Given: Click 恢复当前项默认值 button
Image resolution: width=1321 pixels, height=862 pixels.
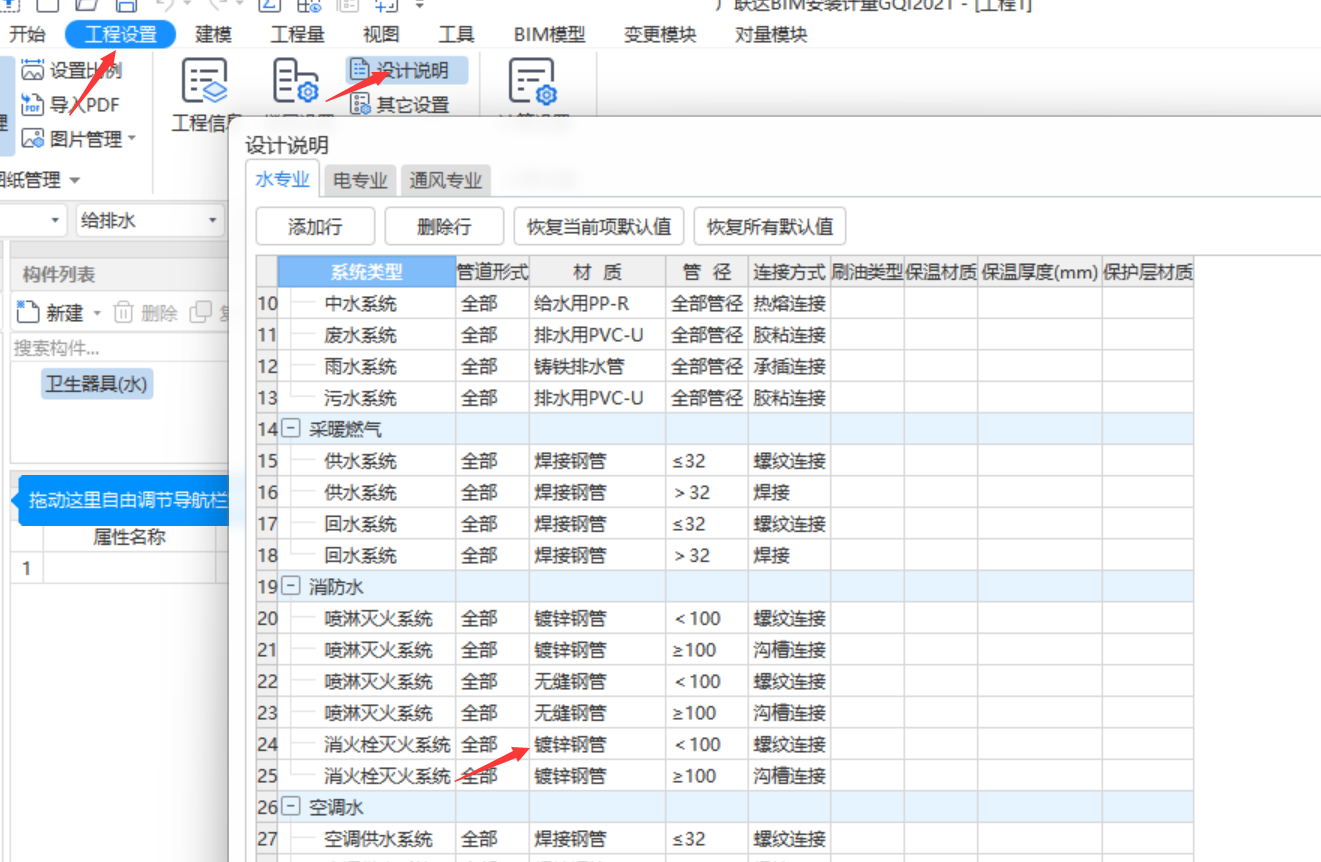Looking at the screenshot, I should [x=599, y=227].
